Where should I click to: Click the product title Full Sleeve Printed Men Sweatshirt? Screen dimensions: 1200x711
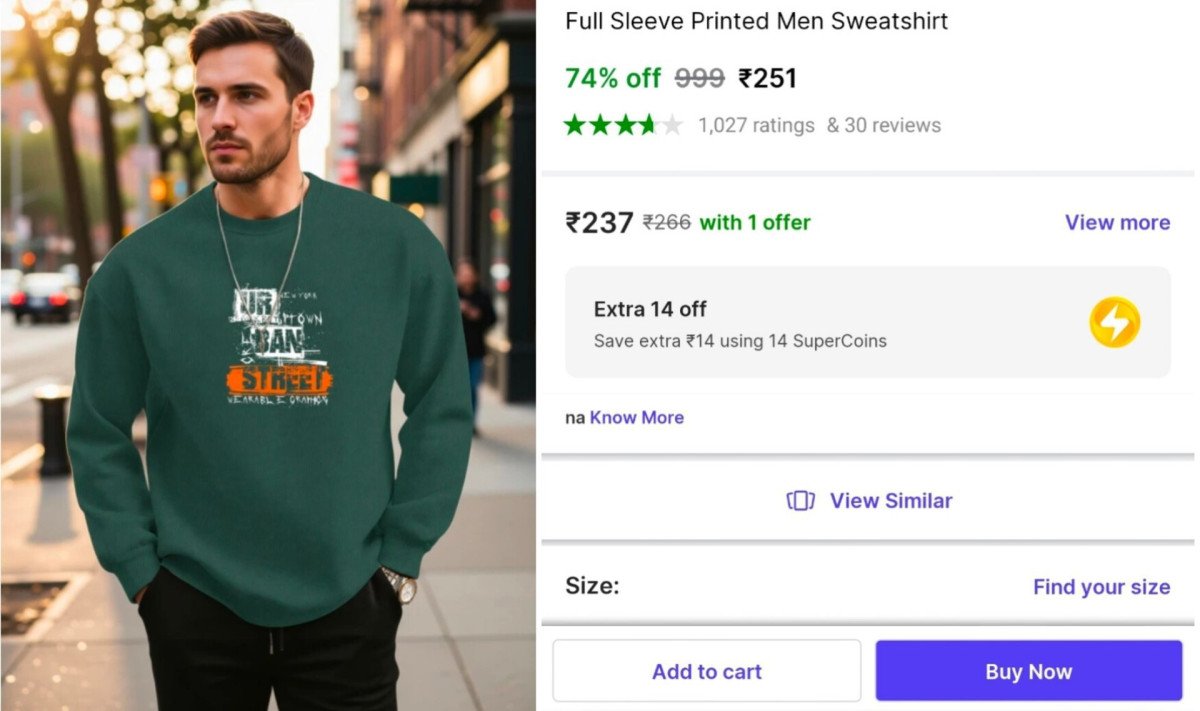coord(756,20)
